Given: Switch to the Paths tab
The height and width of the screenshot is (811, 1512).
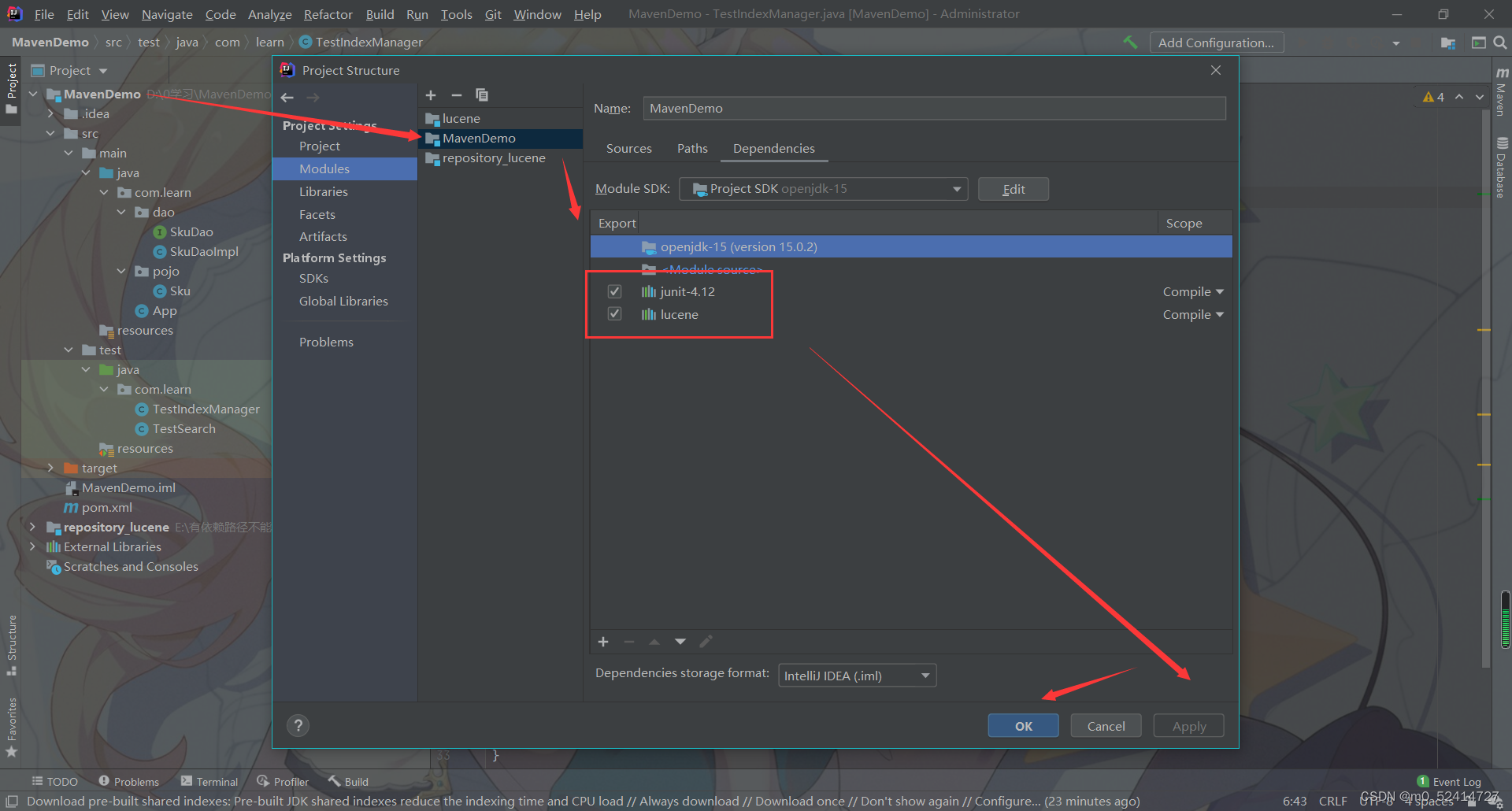Looking at the screenshot, I should pyautogui.click(x=691, y=148).
